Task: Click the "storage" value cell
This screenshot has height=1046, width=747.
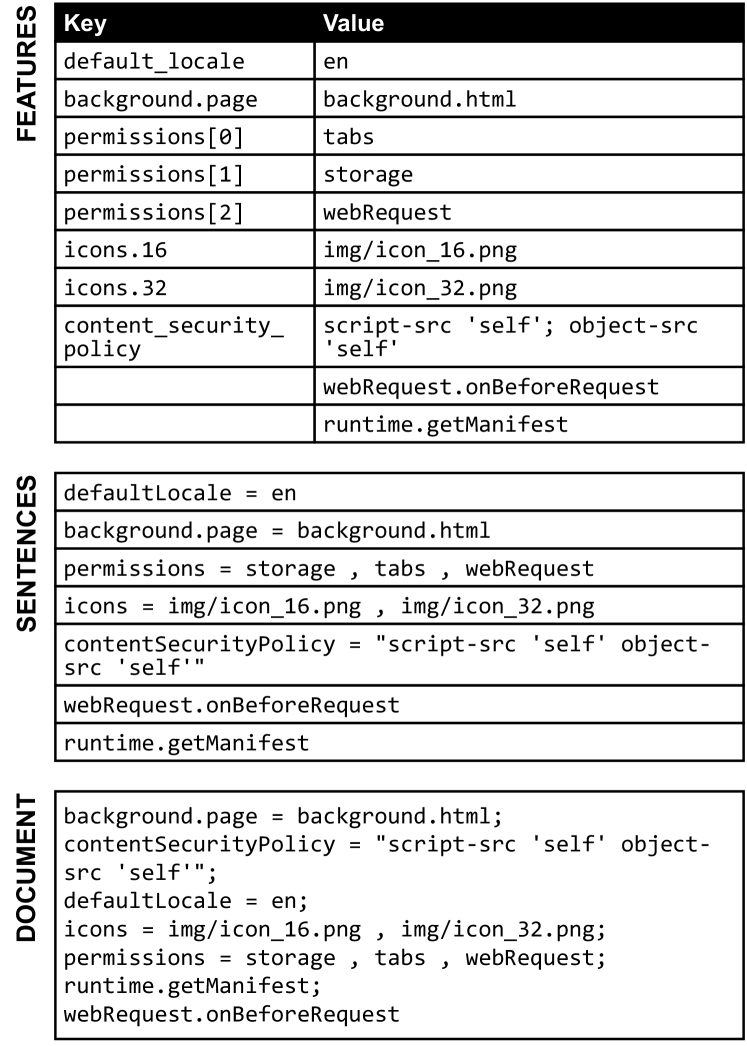Action: click(x=528, y=175)
